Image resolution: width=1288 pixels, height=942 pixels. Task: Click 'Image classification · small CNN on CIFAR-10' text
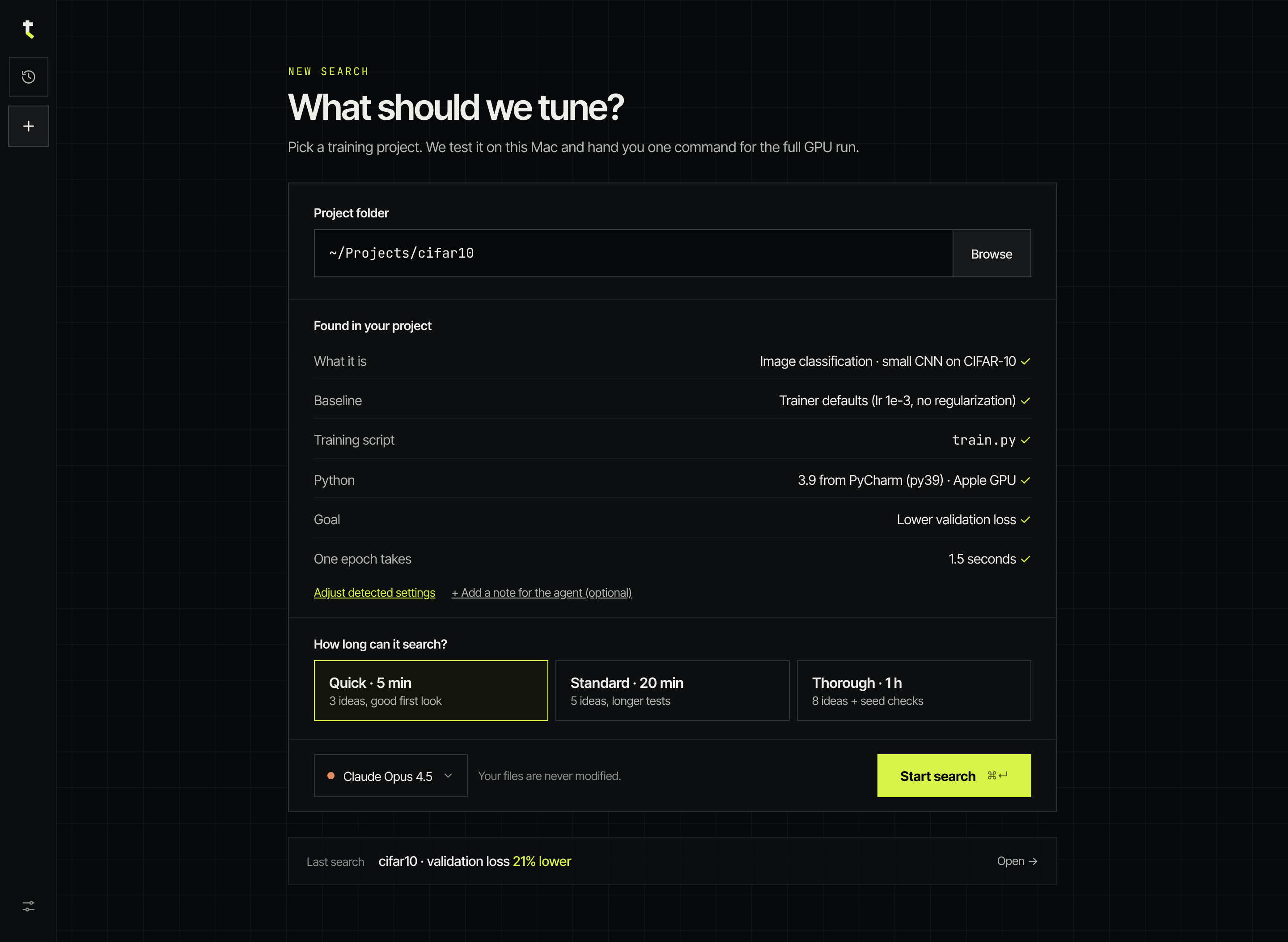pyautogui.click(x=888, y=361)
